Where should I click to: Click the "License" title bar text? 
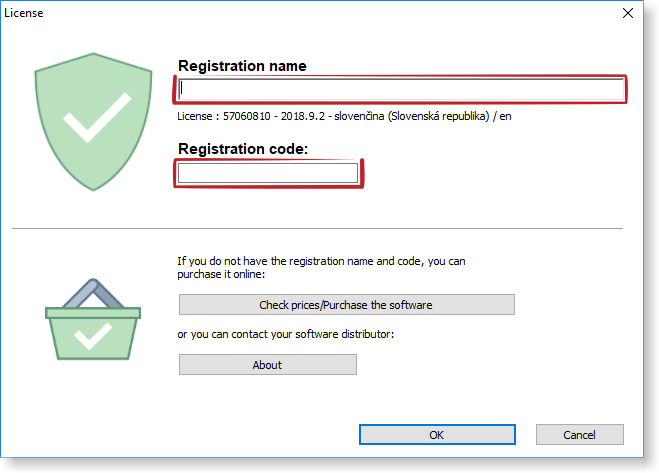(x=23, y=13)
